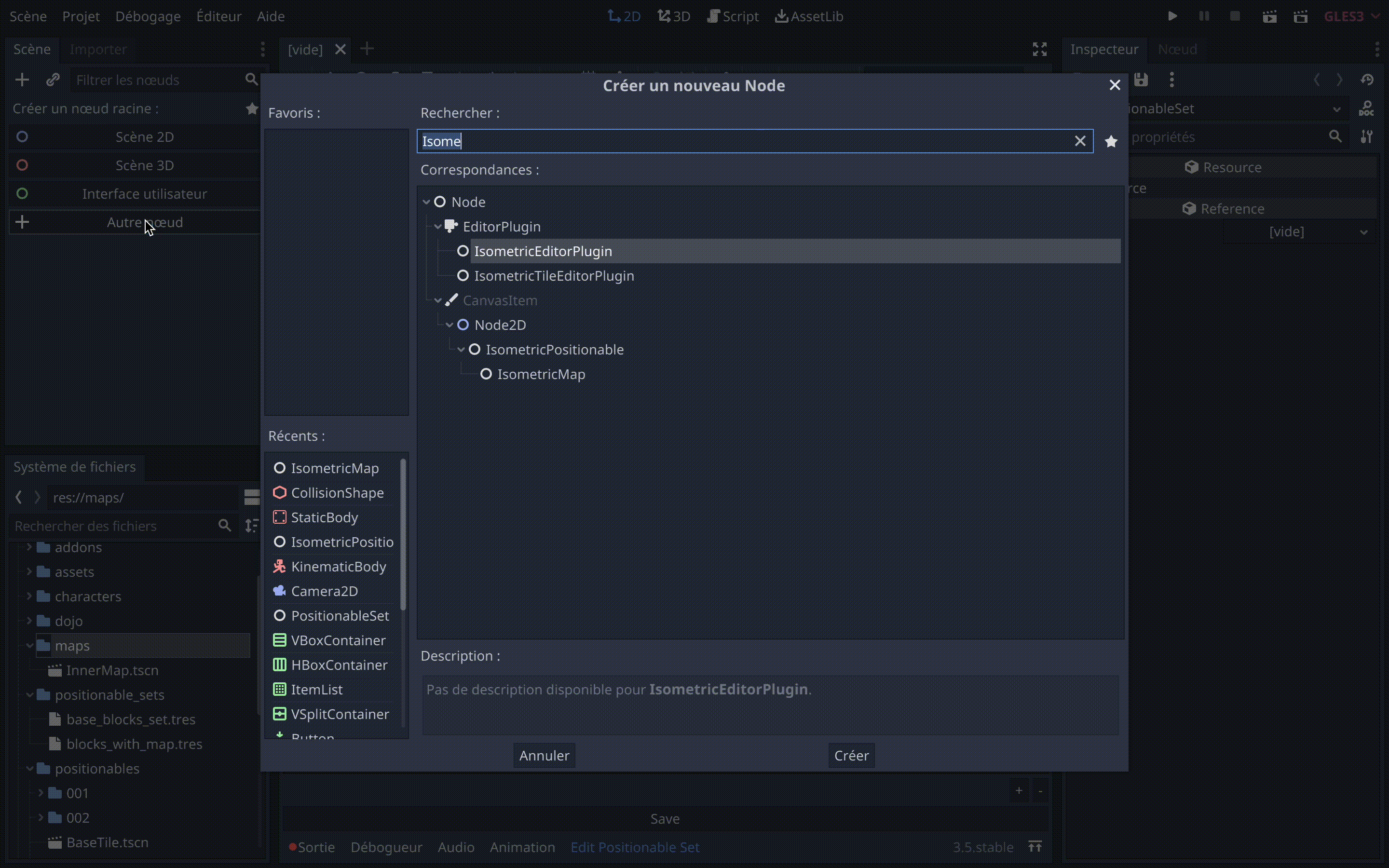
Task: Open Inspector extra options menu
Action: [x=1171, y=80]
